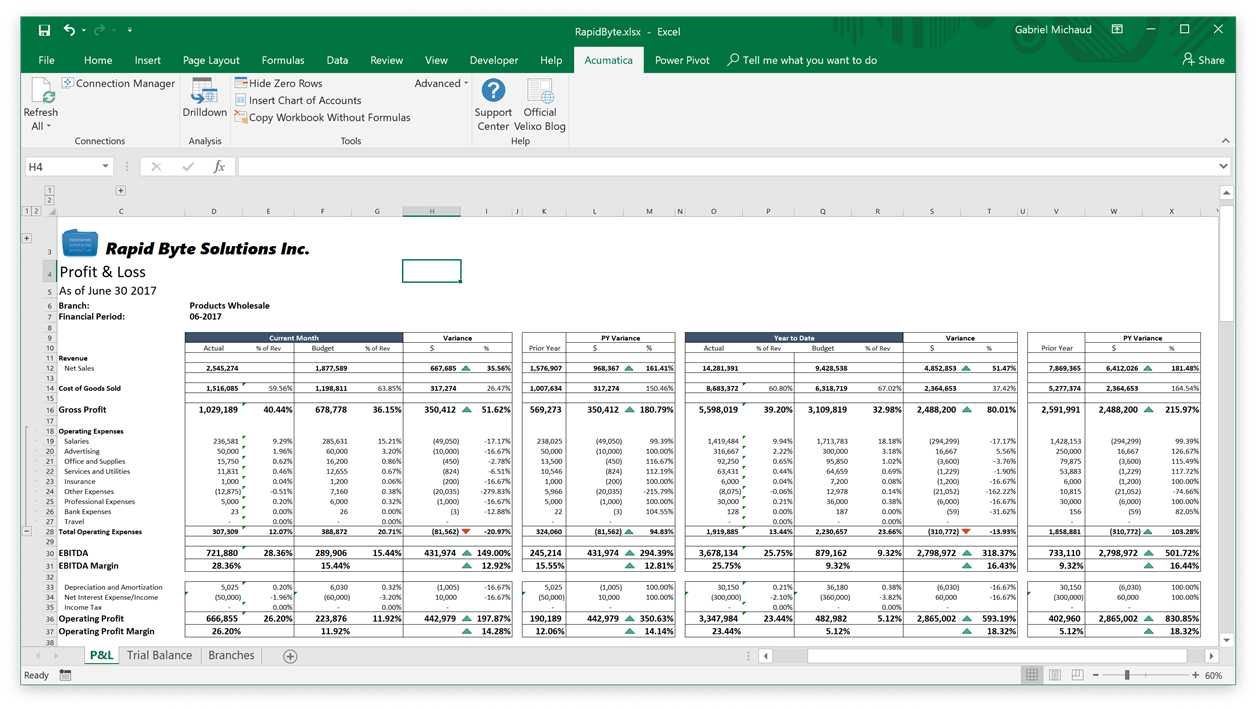This screenshot has height=709, width=1256.
Task: Open the Connection Manager
Action: click(118, 83)
